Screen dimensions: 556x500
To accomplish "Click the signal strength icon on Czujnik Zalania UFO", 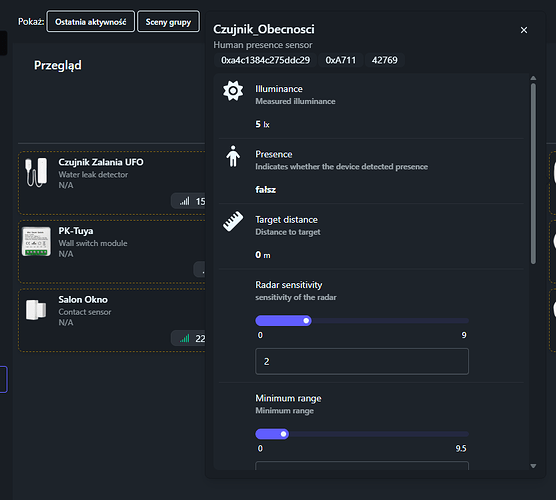I will [184, 201].
